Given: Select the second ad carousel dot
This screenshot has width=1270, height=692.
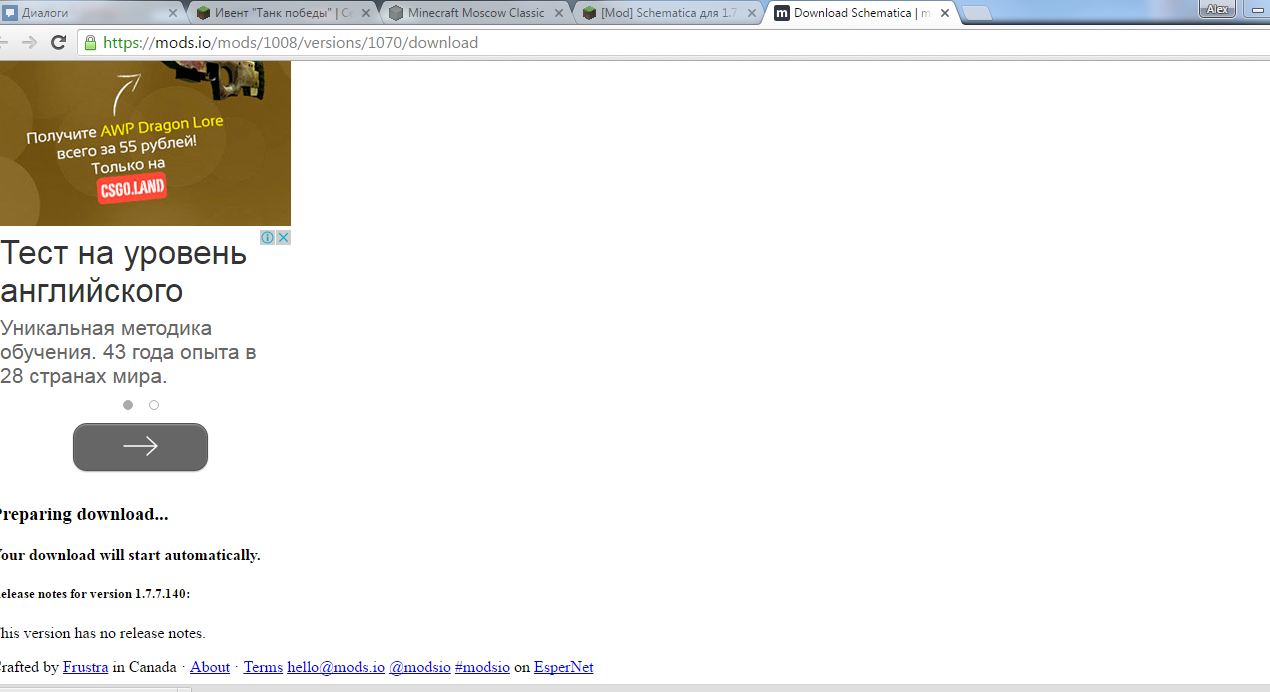Looking at the screenshot, I should [x=154, y=405].
